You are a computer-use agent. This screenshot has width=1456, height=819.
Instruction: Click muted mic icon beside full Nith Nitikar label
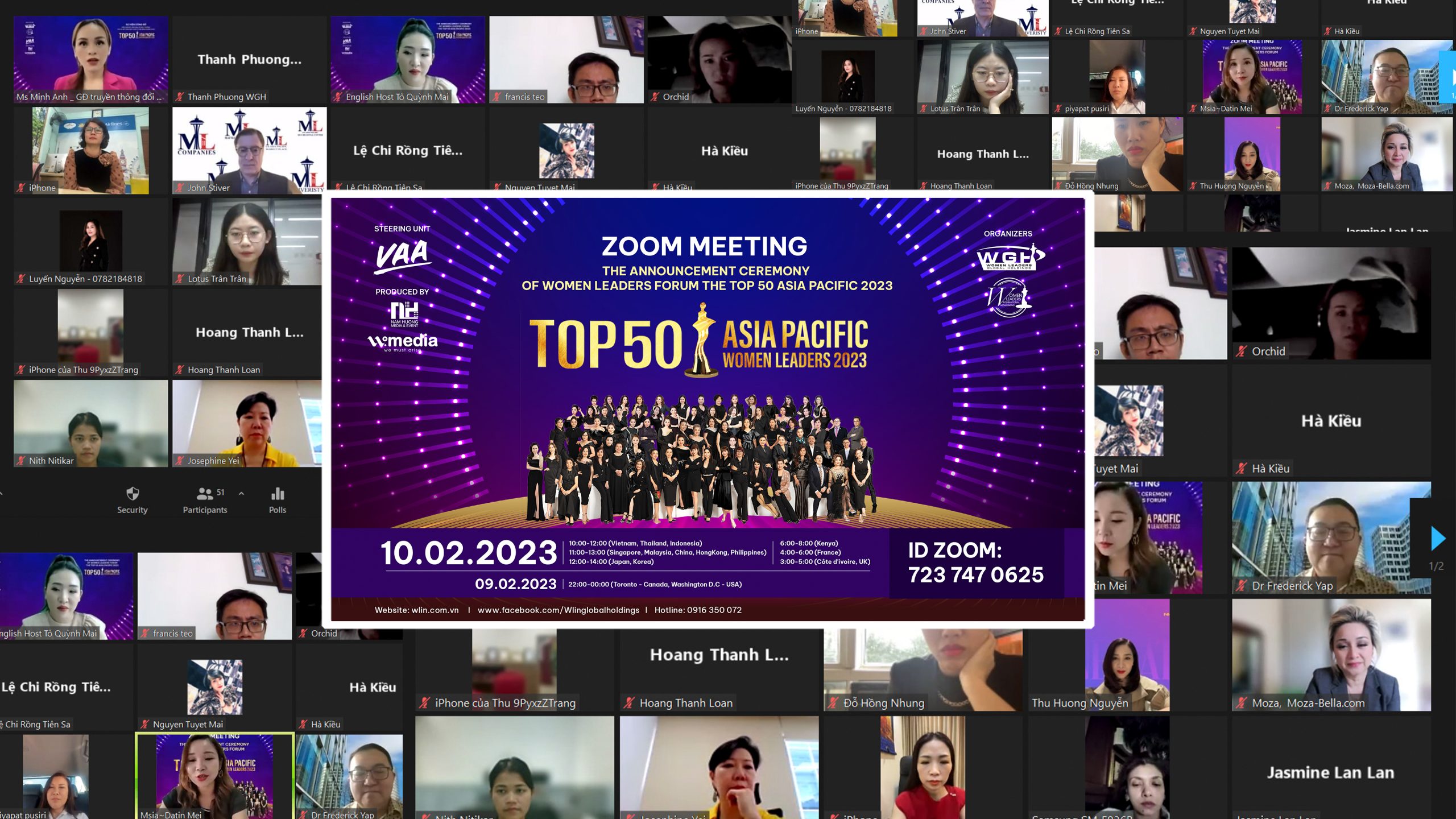tap(21, 461)
